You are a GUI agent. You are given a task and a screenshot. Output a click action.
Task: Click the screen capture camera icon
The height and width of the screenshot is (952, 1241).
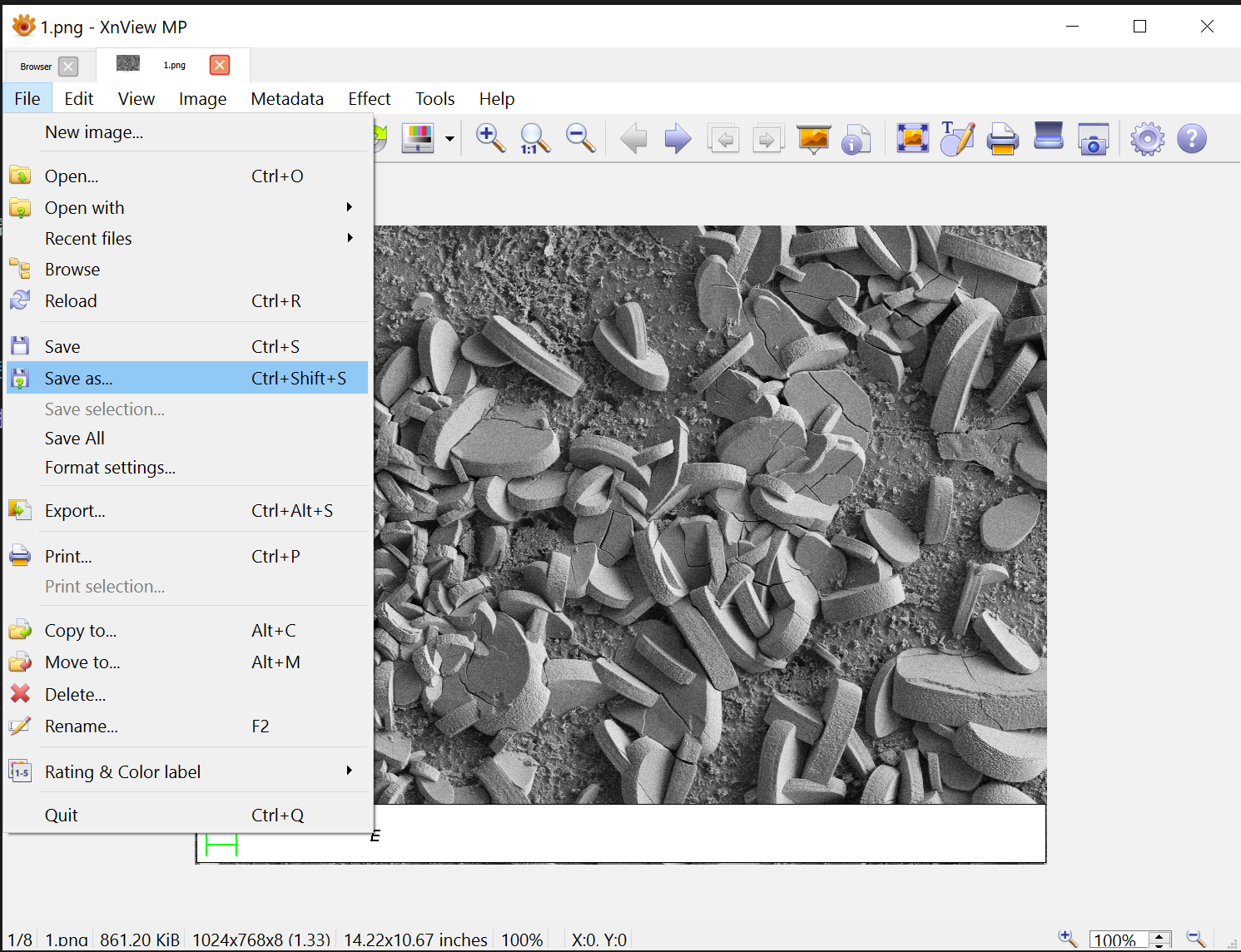coord(1093,139)
